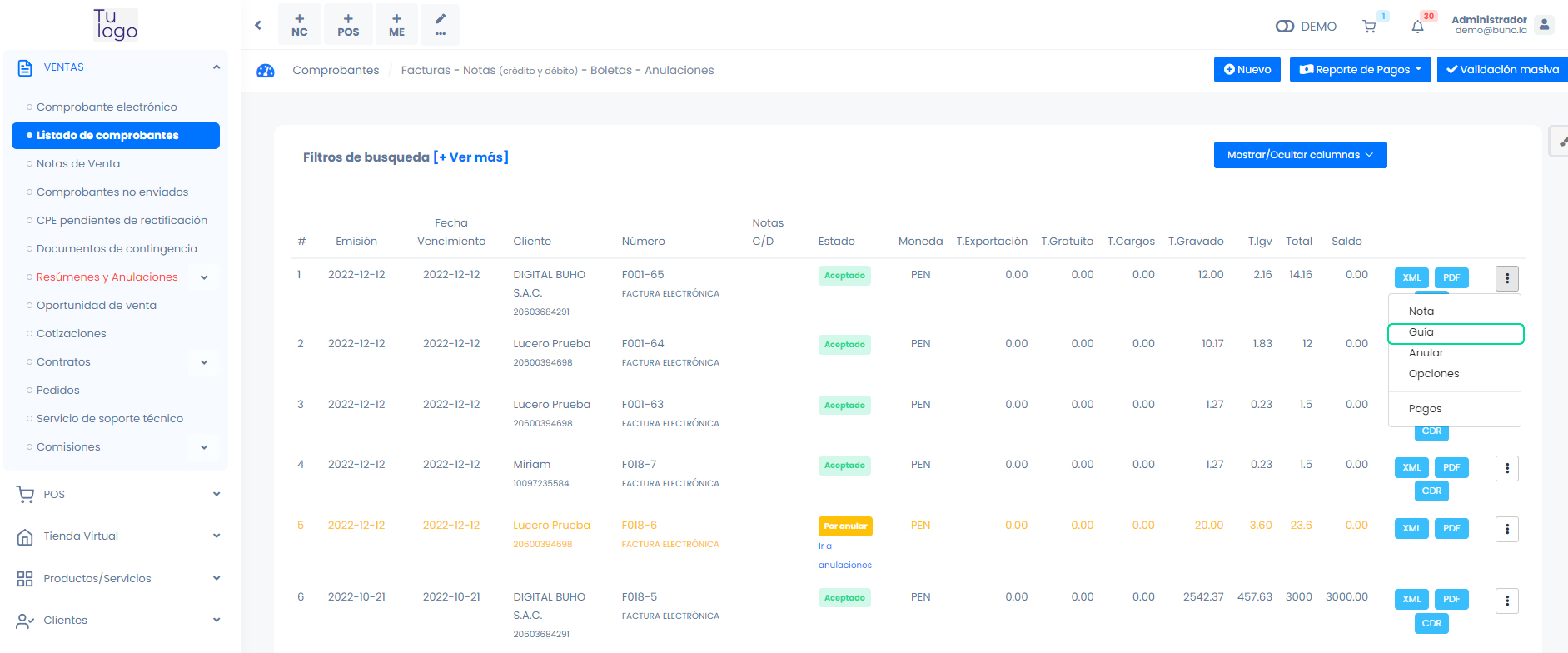Toggle the DEMO switch
This screenshot has width=1568, height=653.
(1285, 27)
